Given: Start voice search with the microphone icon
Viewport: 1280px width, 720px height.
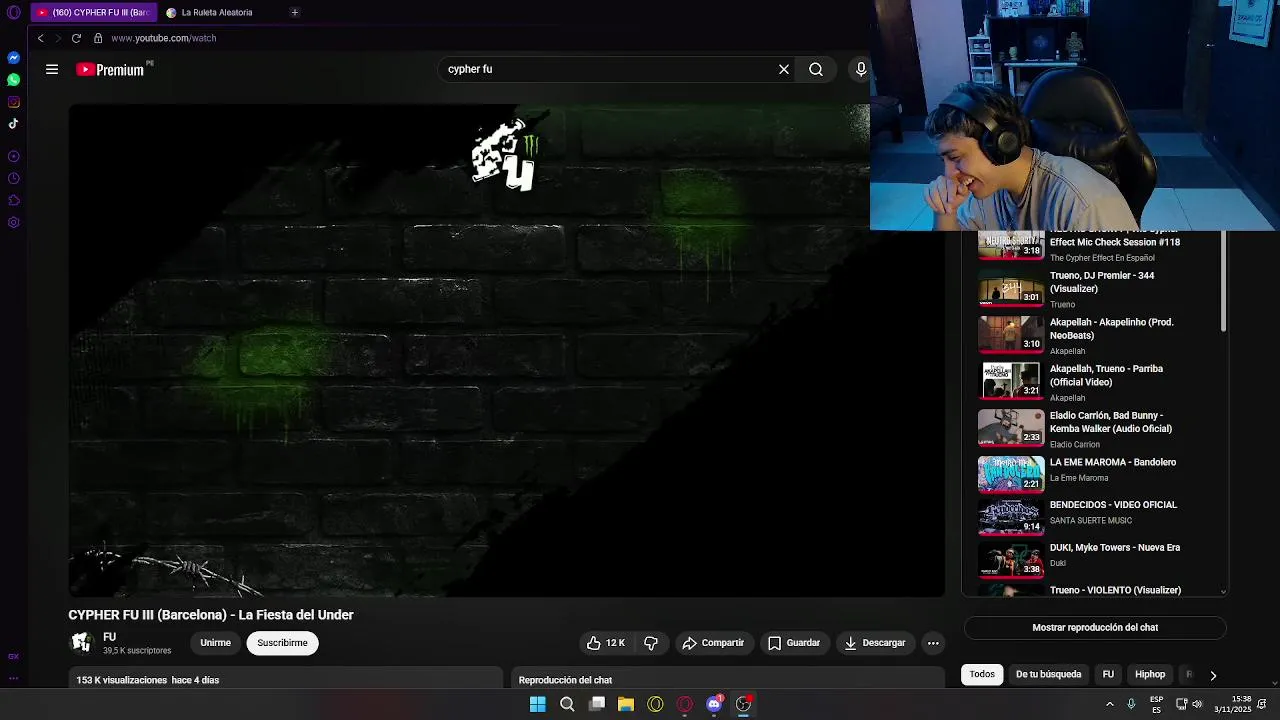Looking at the screenshot, I should pos(861,69).
